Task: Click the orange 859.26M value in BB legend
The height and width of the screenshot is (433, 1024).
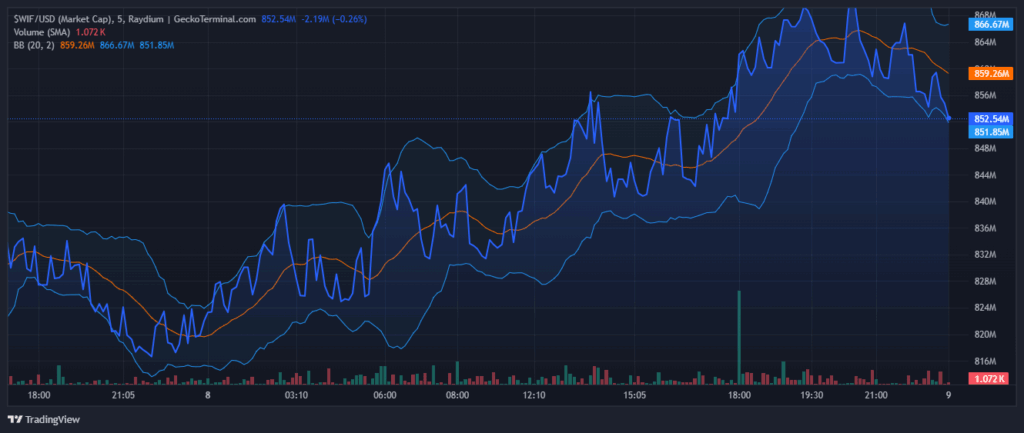Action: click(x=77, y=45)
